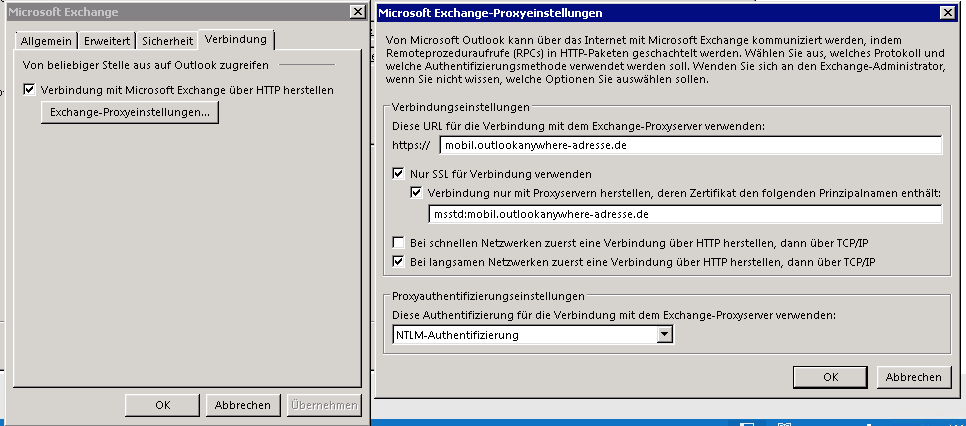
Task: Click OK in the Microsoft Exchange dialog
Action: point(163,405)
